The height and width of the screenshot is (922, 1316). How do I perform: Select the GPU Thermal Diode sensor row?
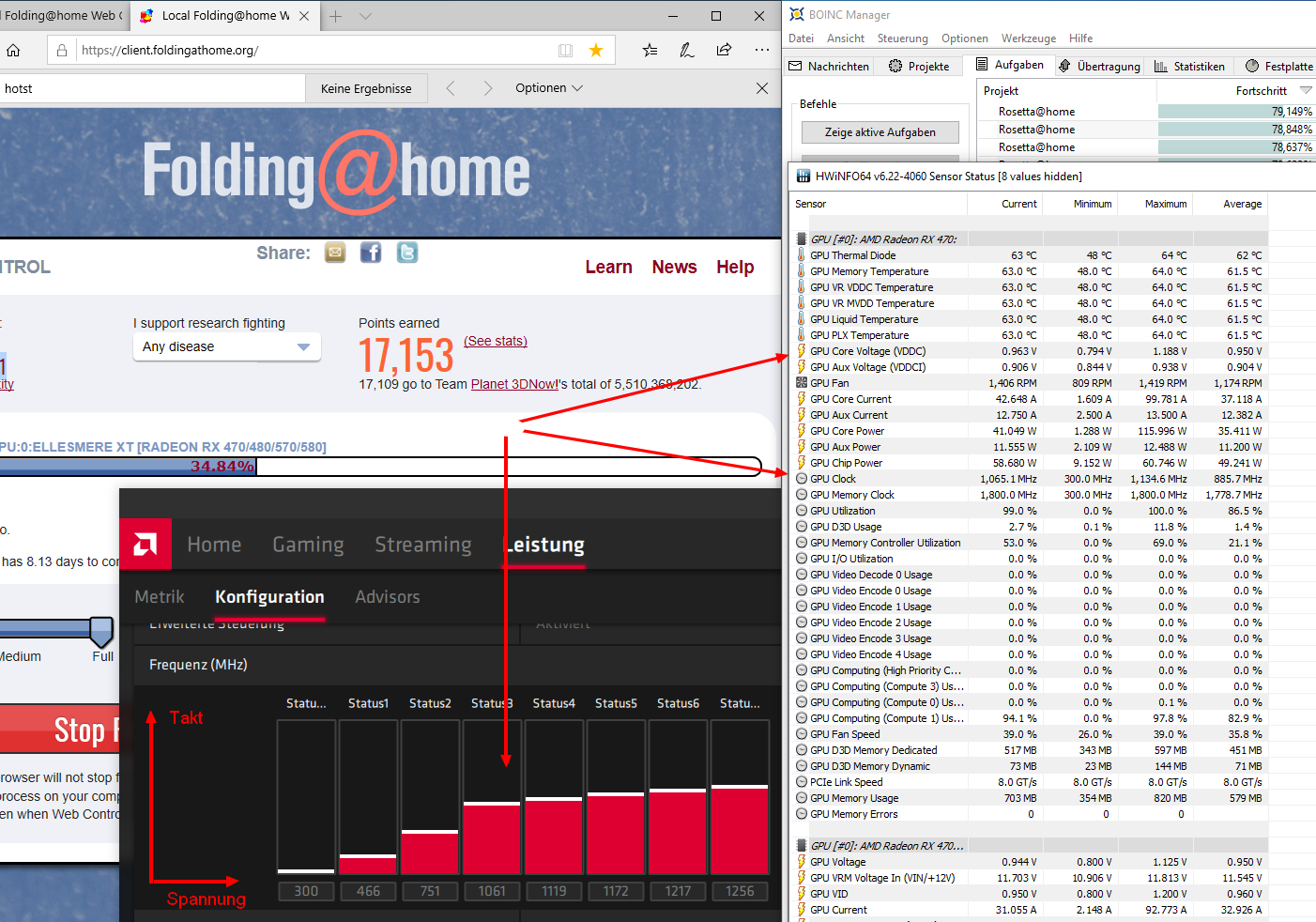click(x=1029, y=255)
